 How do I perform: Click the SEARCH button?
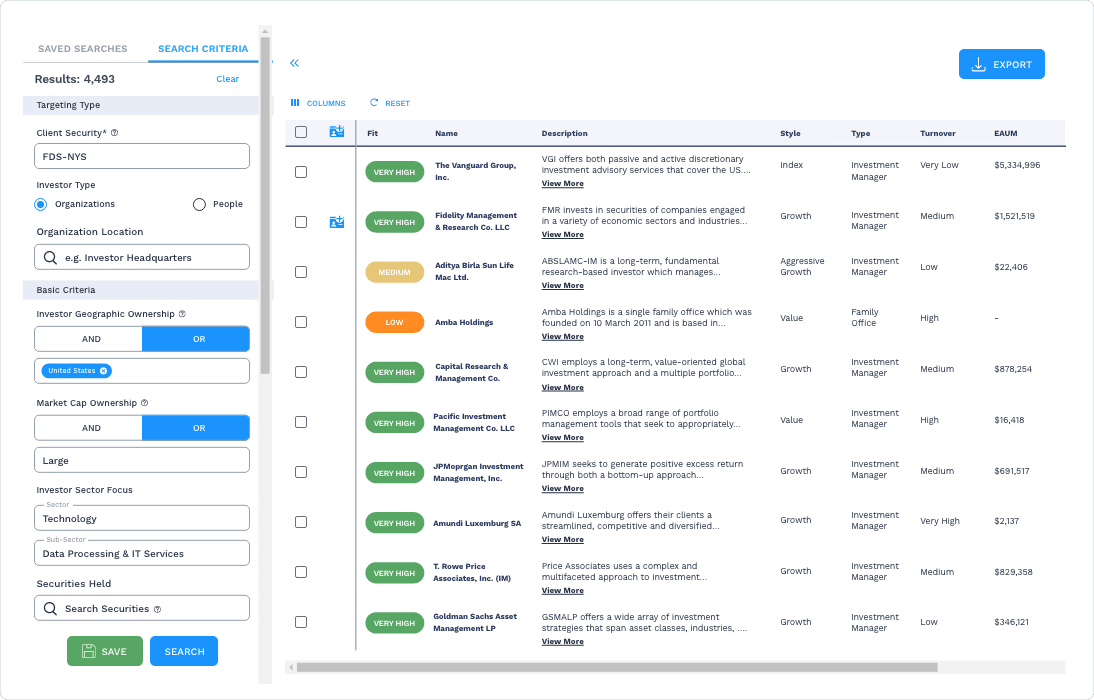click(183, 651)
